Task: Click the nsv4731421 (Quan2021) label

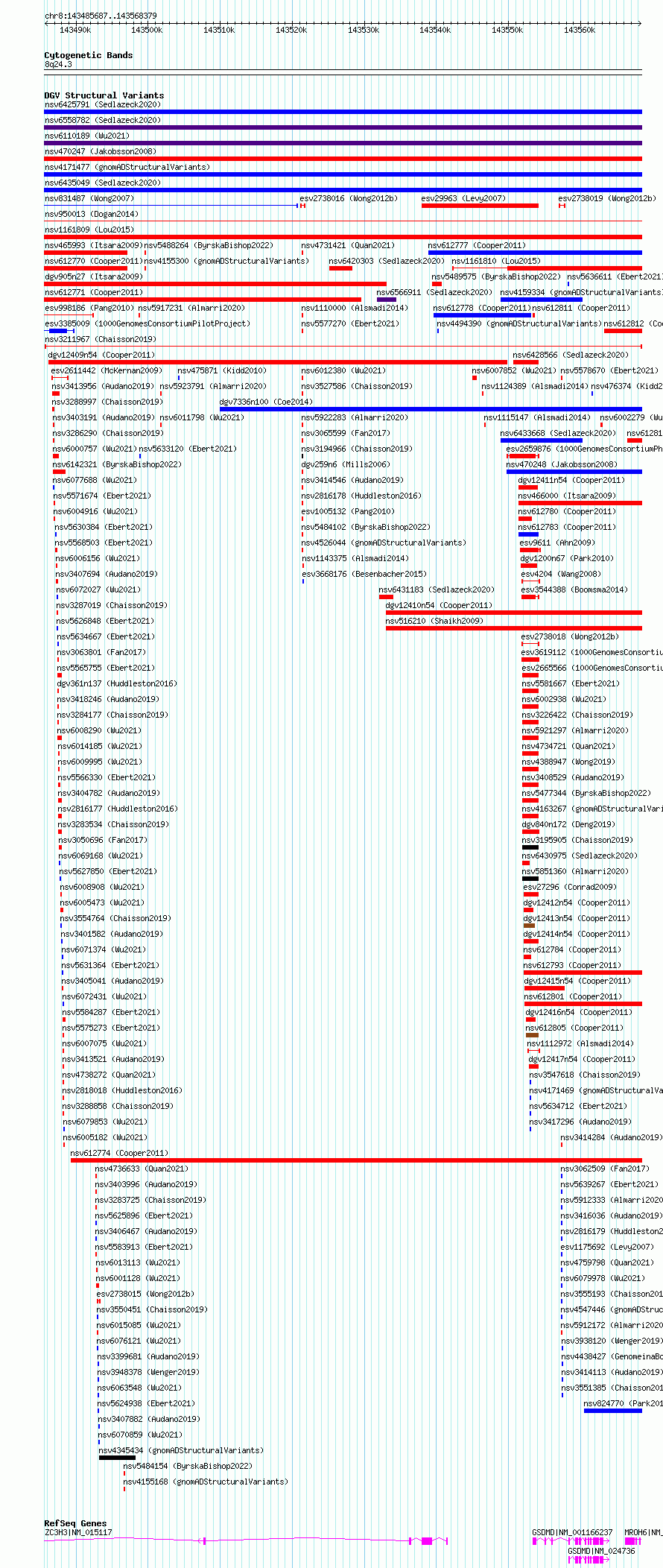Action: pyautogui.click(x=348, y=245)
